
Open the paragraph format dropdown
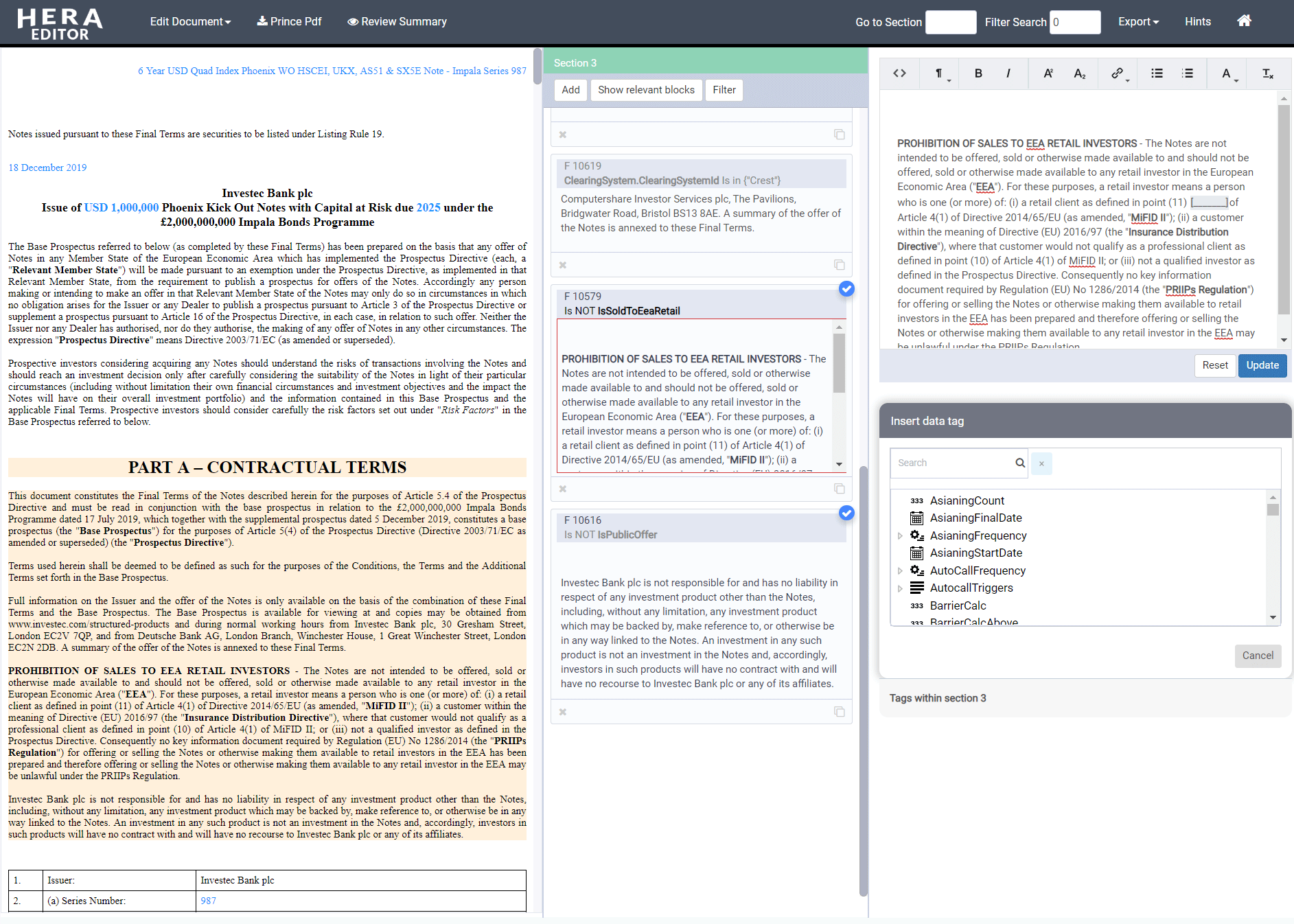942,73
